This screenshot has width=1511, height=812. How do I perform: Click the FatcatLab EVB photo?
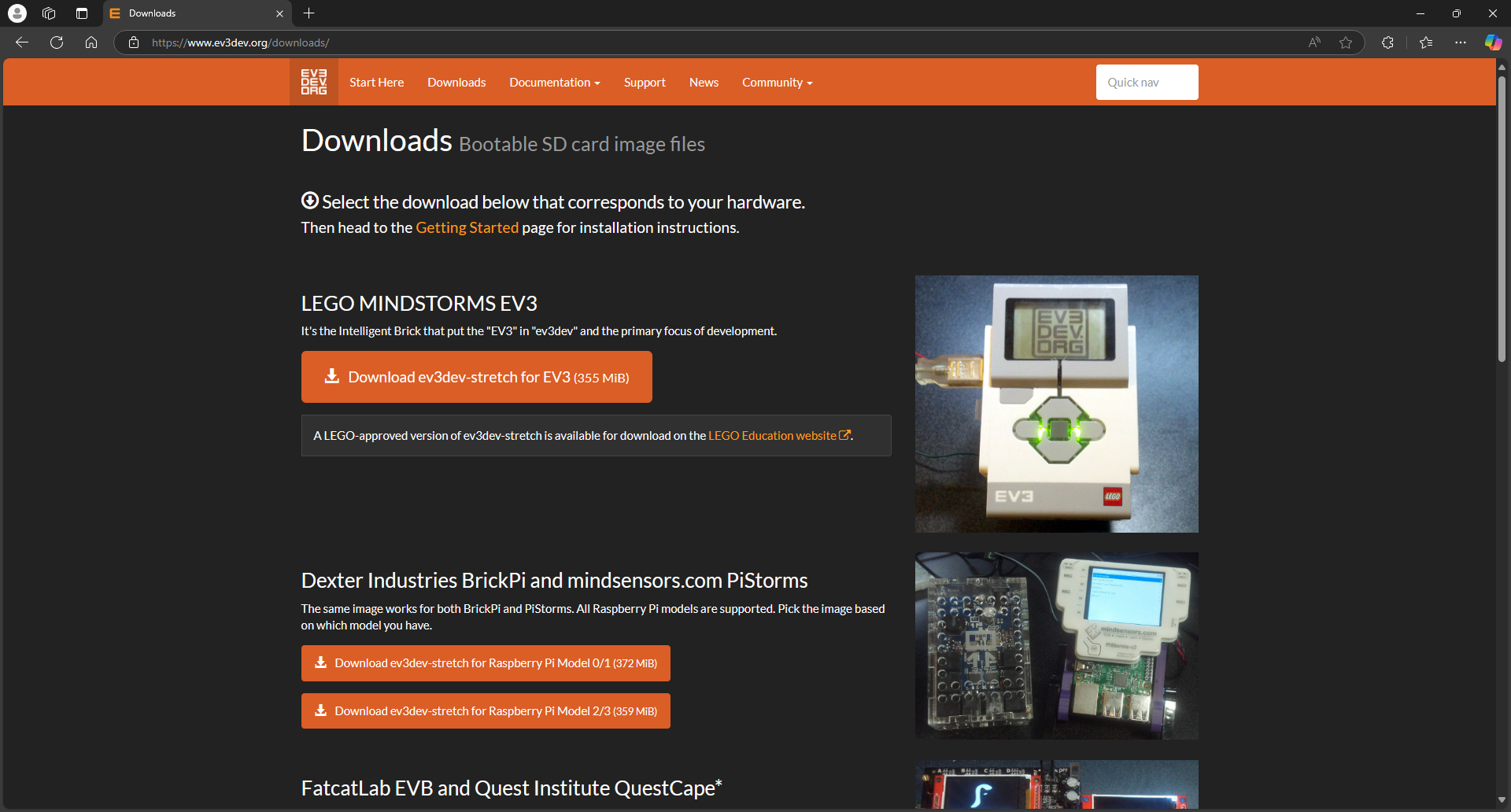(x=1056, y=784)
